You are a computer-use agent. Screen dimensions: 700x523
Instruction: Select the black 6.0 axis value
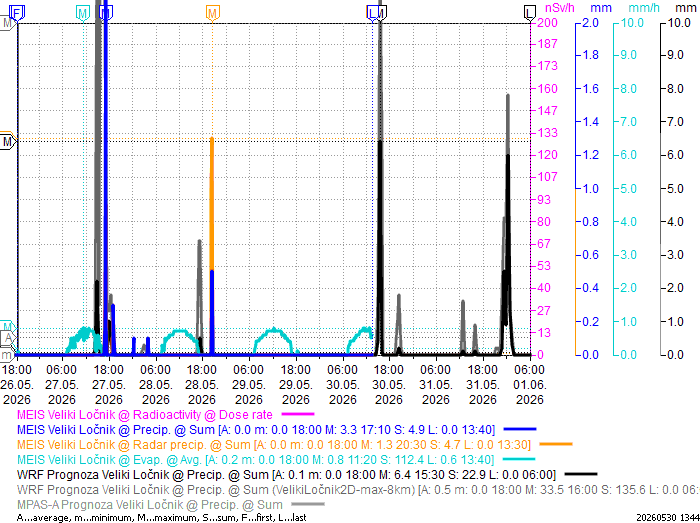coord(675,155)
